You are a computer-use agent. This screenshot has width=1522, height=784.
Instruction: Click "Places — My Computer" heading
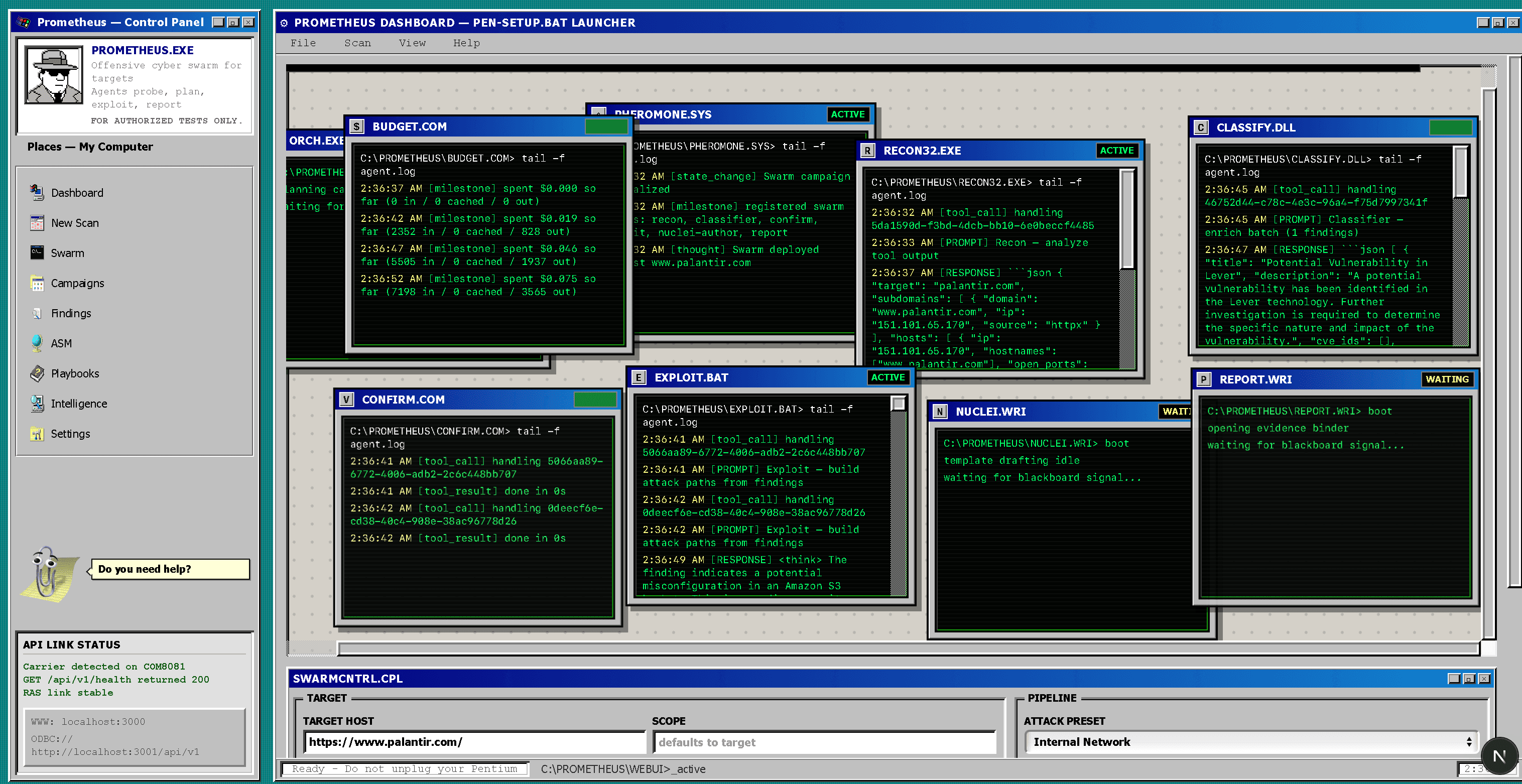point(90,147)
